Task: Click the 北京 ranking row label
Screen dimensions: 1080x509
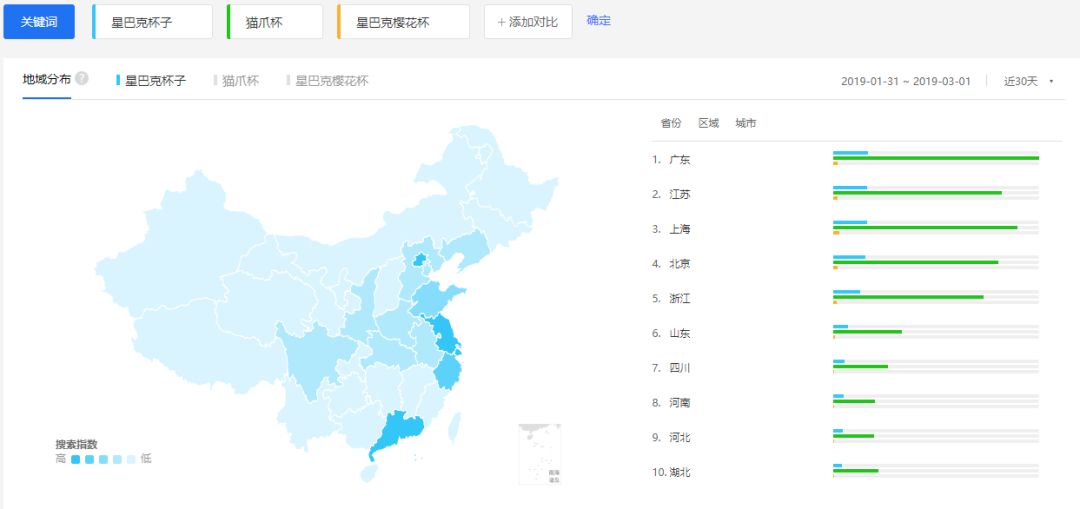Action: 680,264
